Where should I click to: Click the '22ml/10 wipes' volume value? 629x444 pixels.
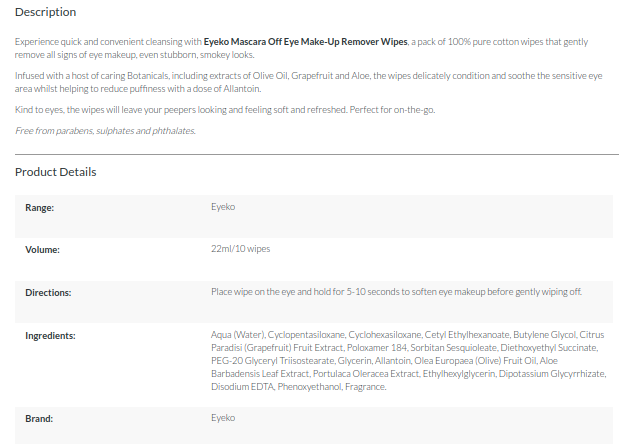240,249
